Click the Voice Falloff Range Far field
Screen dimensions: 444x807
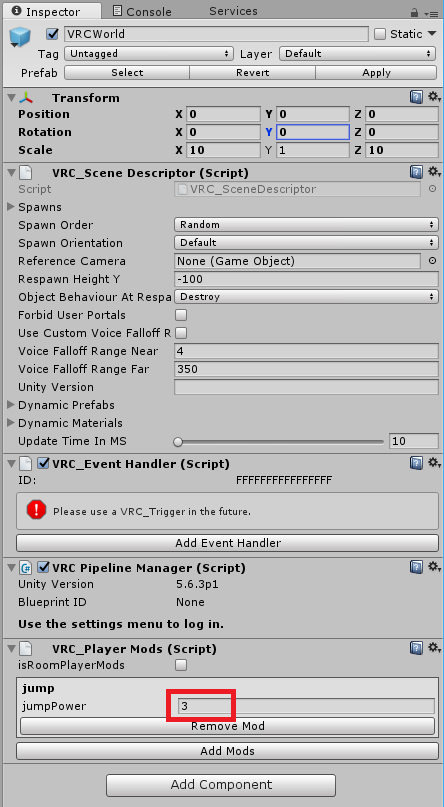[x=306, y=369]
